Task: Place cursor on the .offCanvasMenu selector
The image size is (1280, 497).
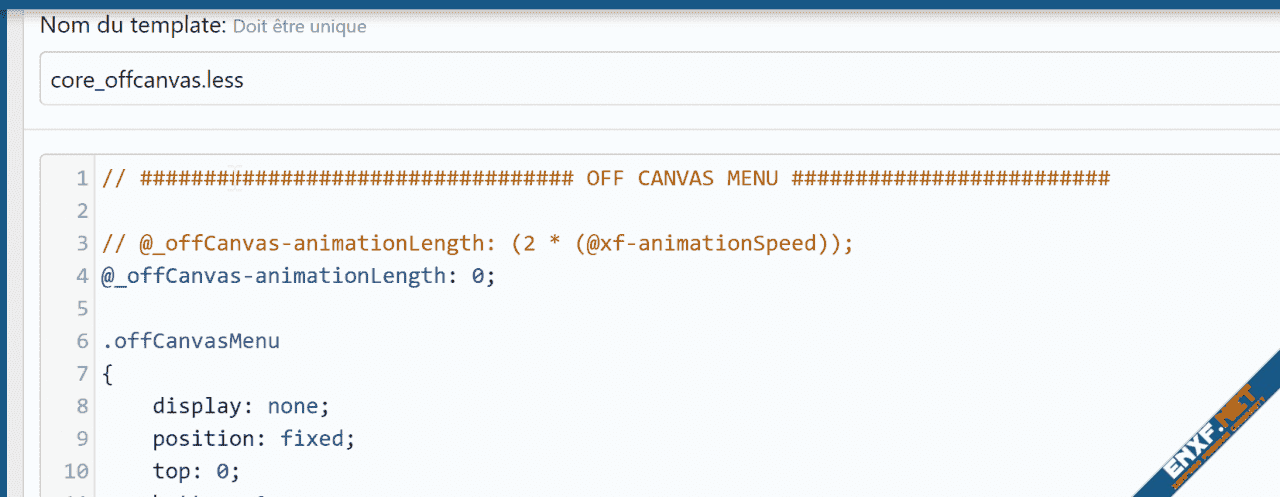Action: click(191, 341)
